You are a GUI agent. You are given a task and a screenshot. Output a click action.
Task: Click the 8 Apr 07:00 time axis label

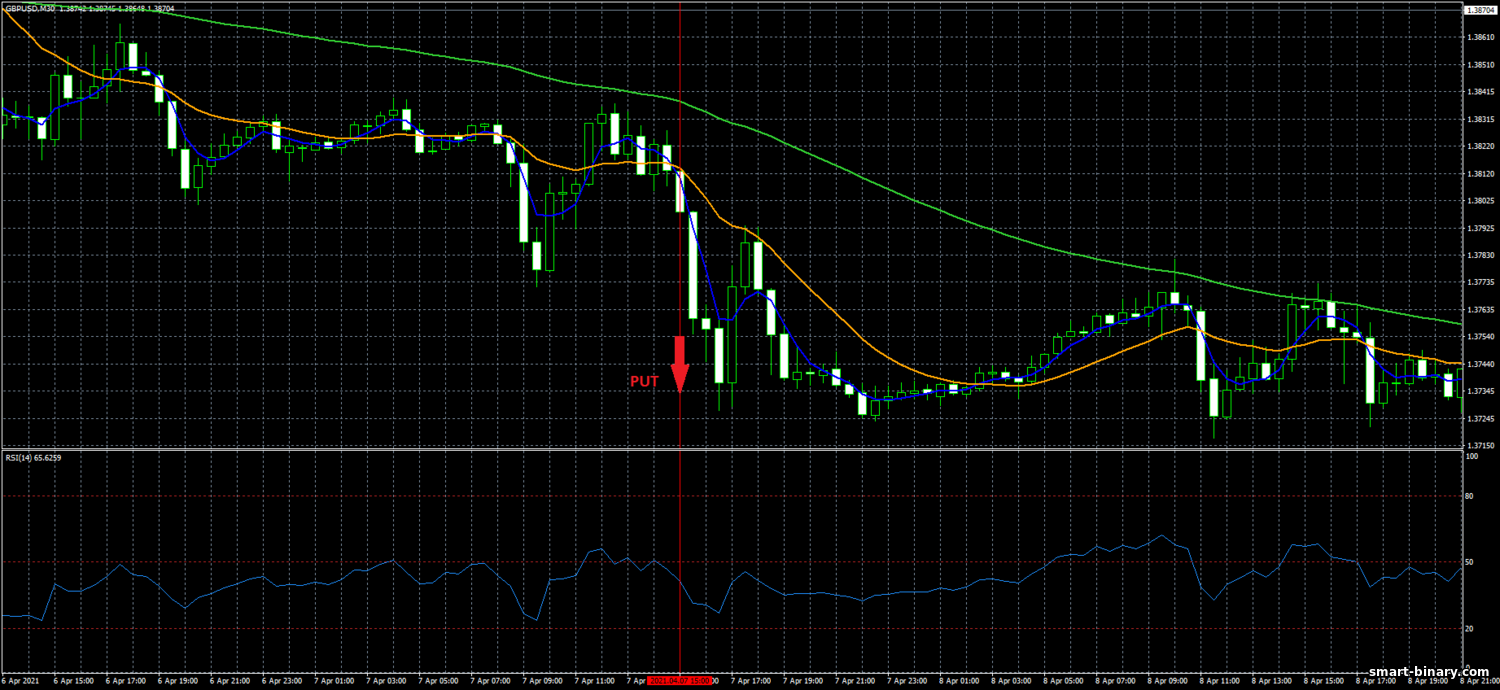click(x=1115, y=680)
